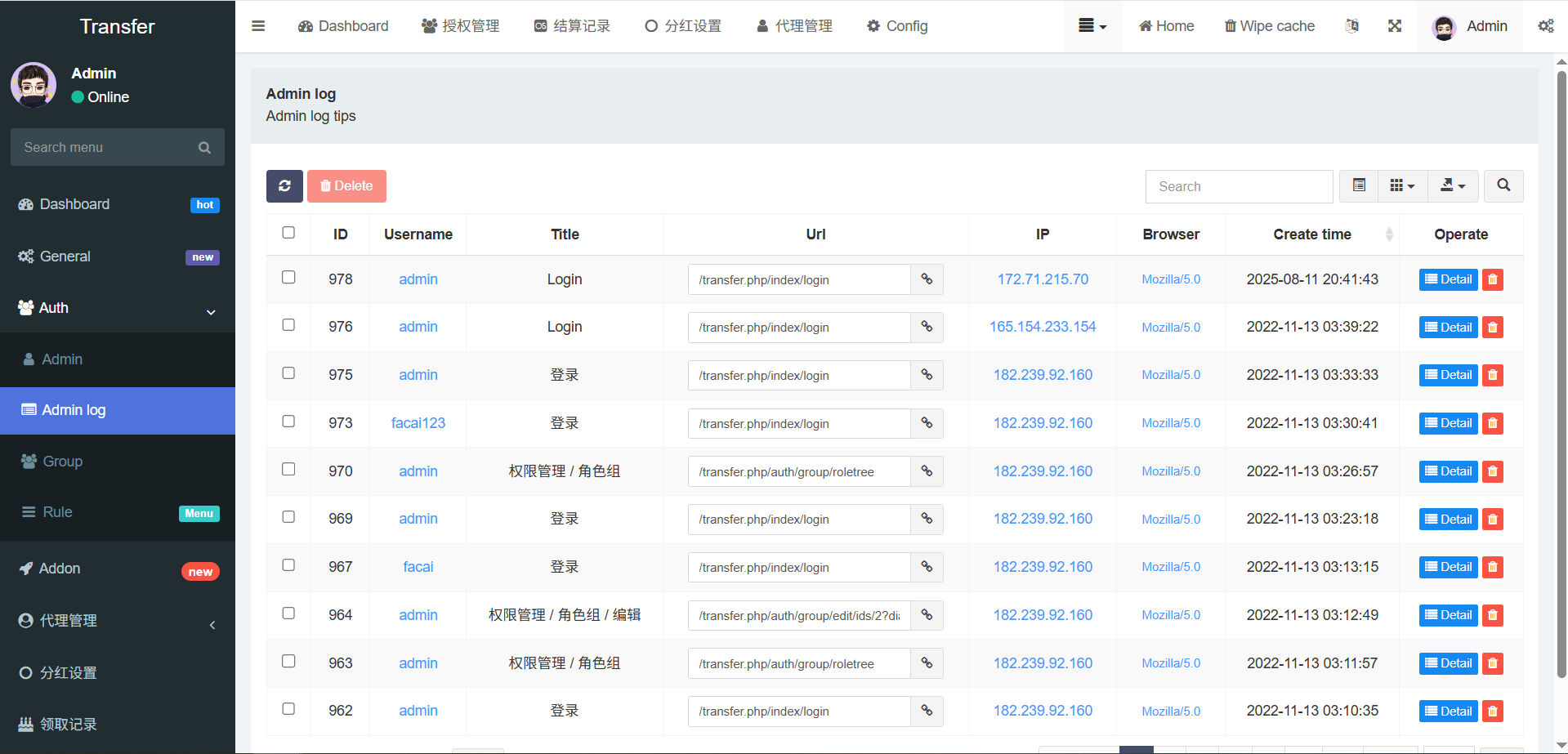Collapse the Auth sidebar menu
Image resolution: width=1568 pixels, height=754 pixels.
coord(118,308)
